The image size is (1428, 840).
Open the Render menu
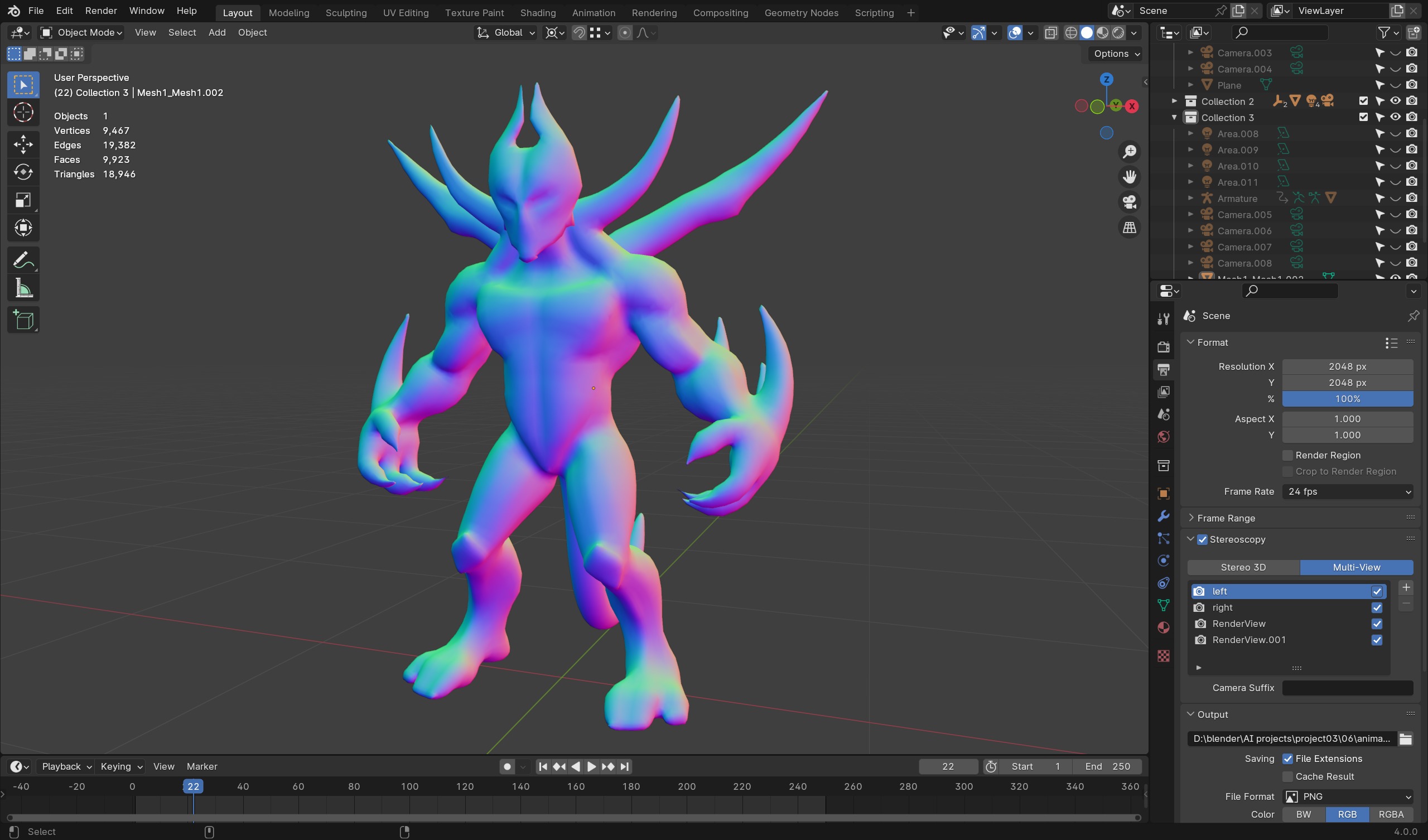click(101, 11)
